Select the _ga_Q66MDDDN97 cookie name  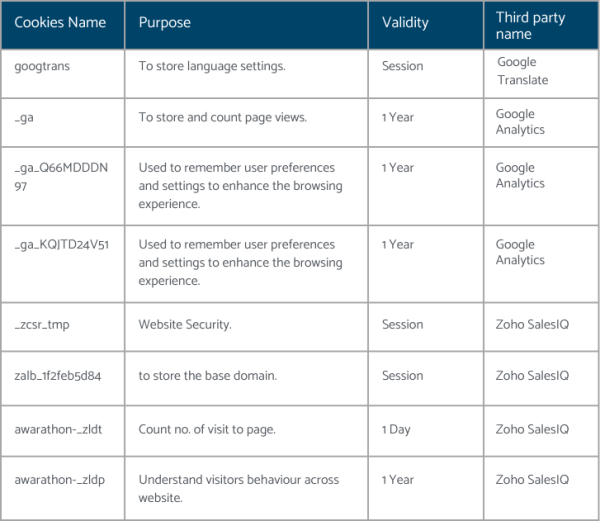(x=61, y=177)
